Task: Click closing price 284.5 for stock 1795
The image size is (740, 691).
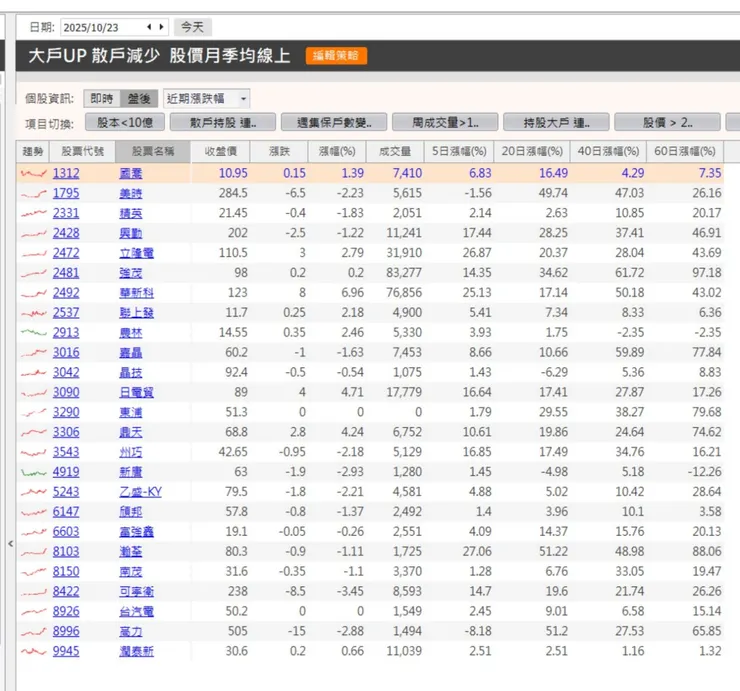Action: (x=233, y=193)
